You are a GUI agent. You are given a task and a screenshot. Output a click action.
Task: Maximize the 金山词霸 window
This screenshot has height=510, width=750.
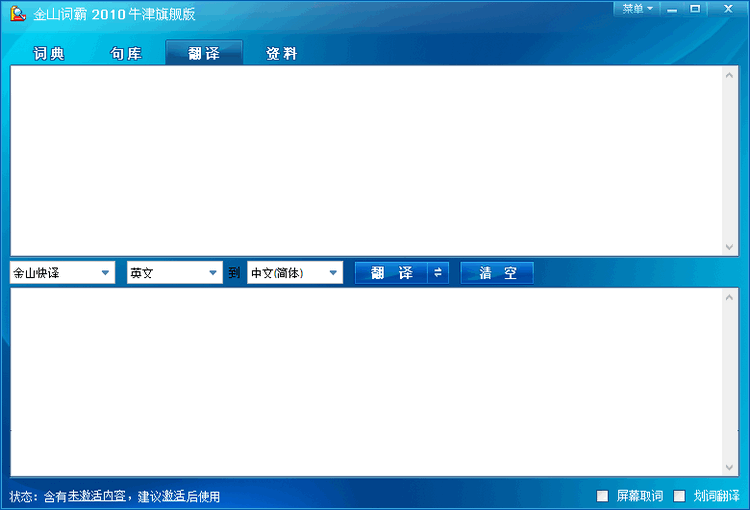pyautogui.click(x=695, y=9)
